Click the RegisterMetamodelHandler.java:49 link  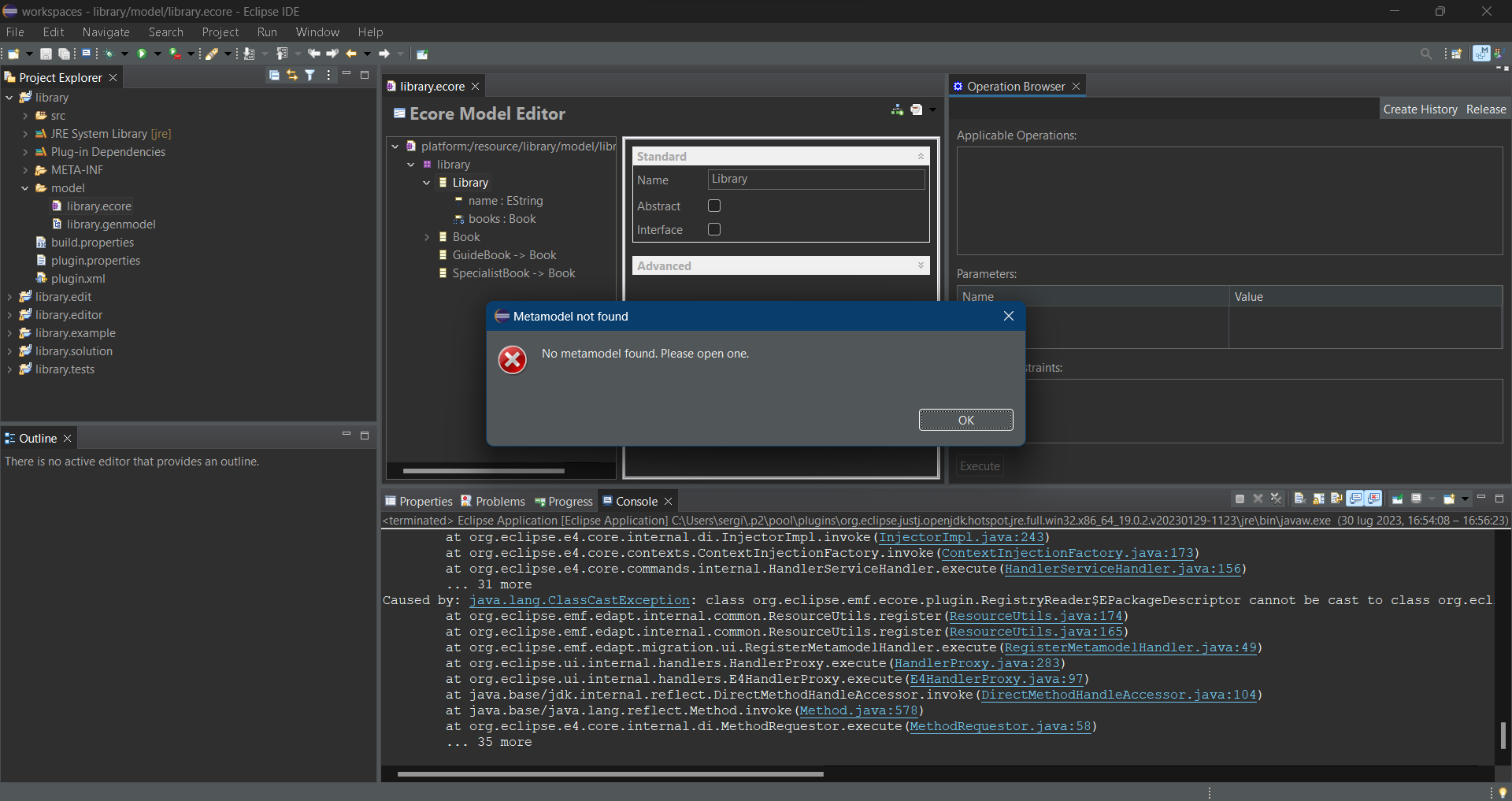[1130, 647]
